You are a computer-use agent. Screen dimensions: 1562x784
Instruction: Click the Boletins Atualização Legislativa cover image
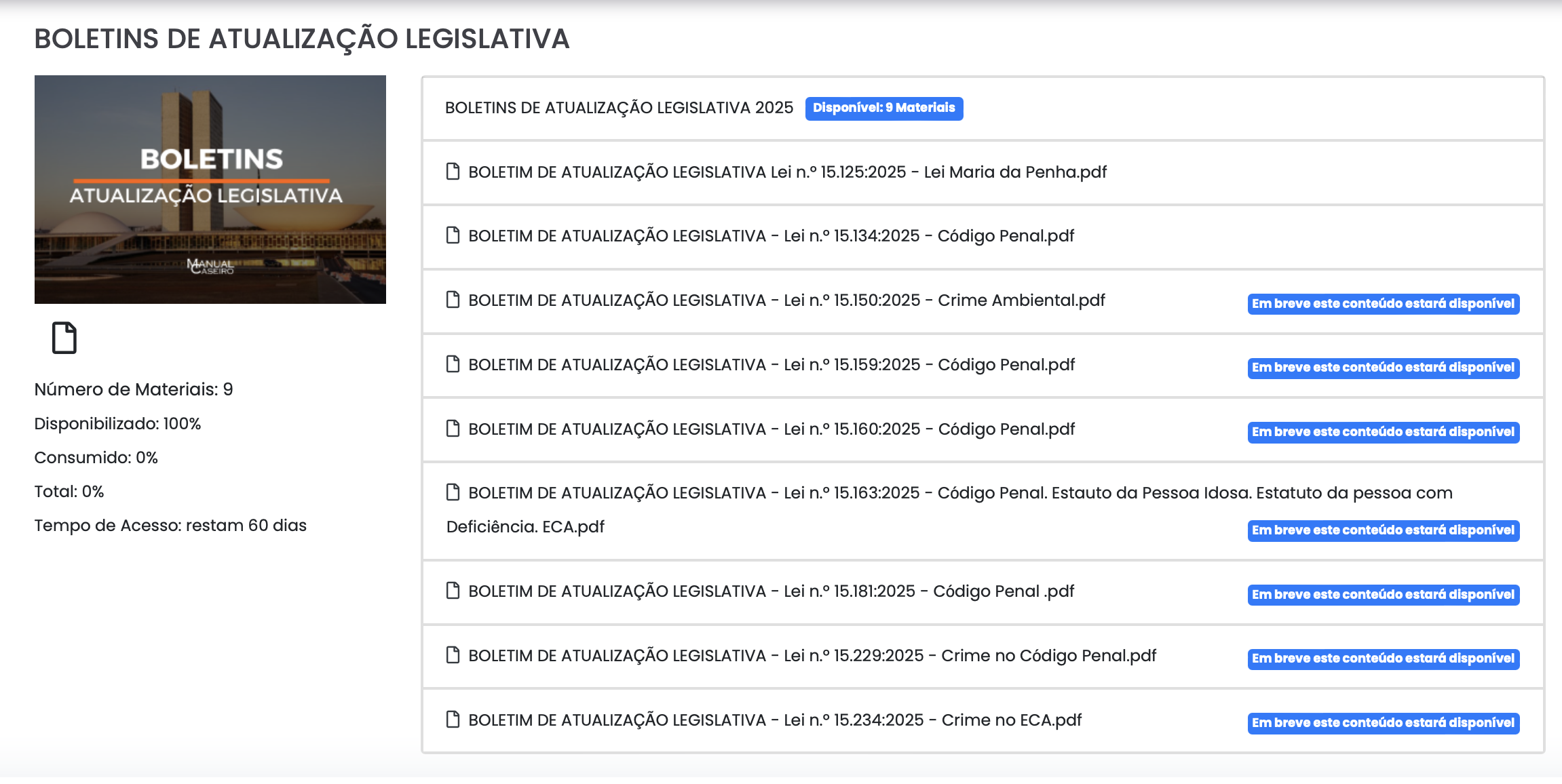210,189
